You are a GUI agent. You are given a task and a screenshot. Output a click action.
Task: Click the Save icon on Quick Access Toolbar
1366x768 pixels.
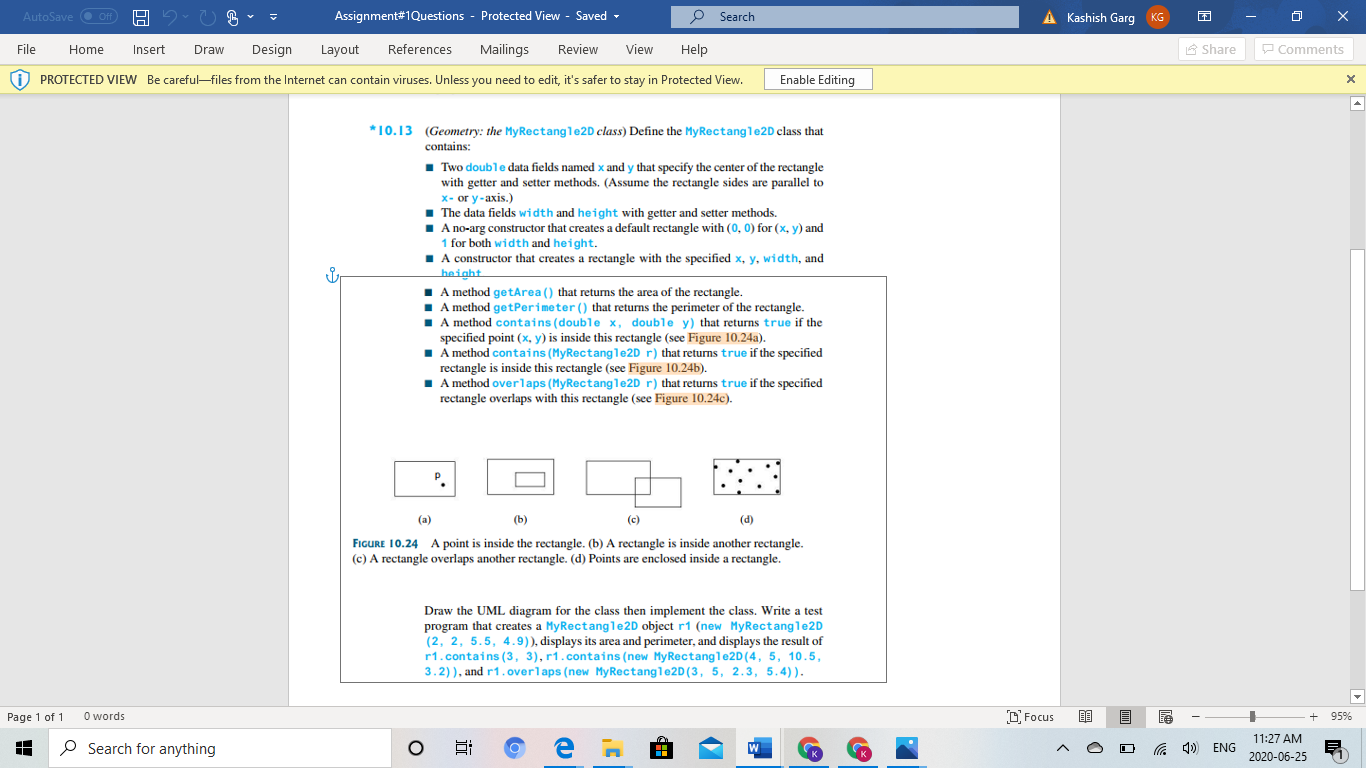pyautogui.click(x=141, y=17)
